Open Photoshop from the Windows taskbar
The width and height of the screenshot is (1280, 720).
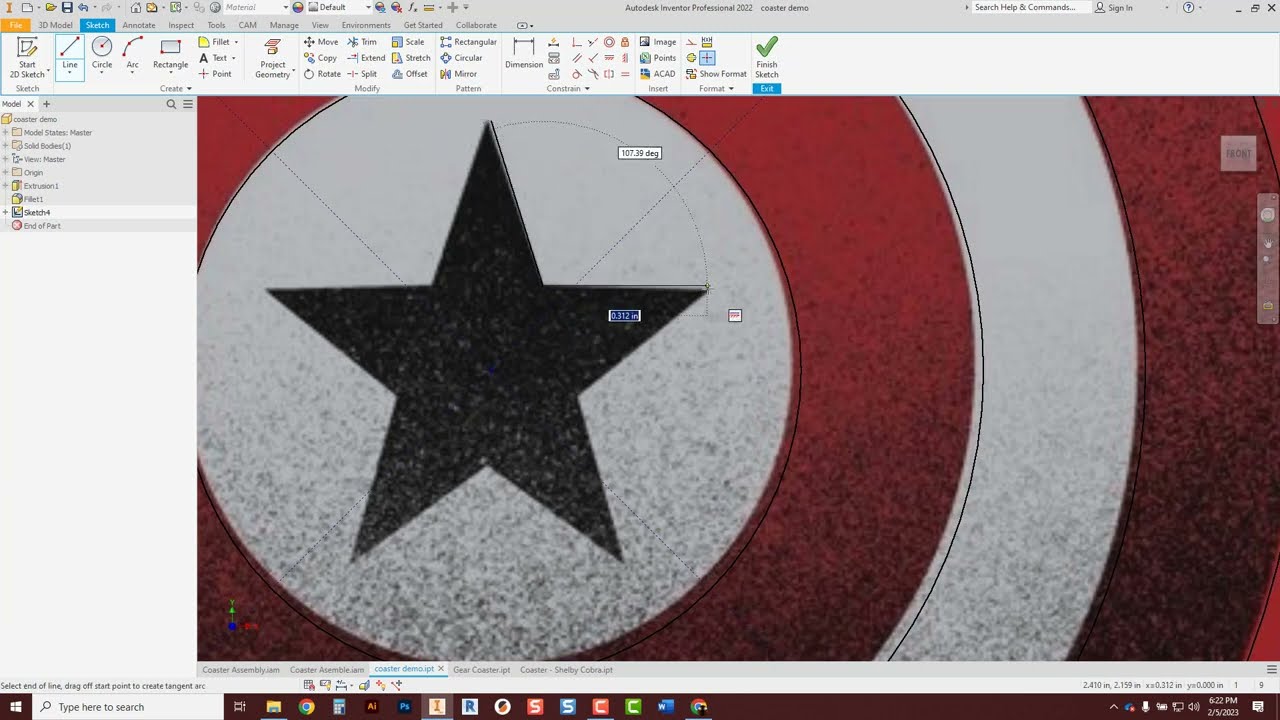tap(404, 707)
